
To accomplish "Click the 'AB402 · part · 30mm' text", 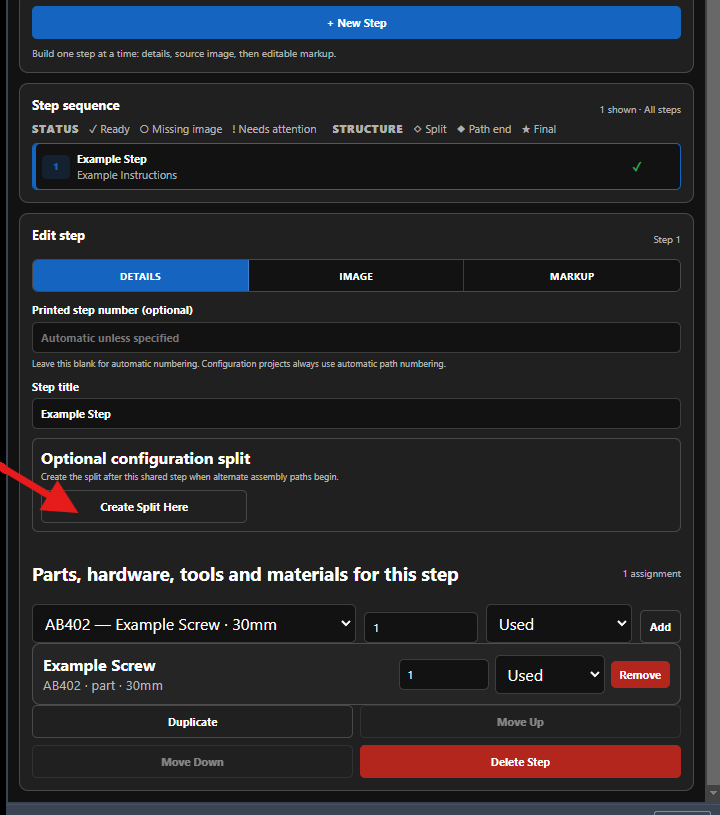I will coord(102,686).
